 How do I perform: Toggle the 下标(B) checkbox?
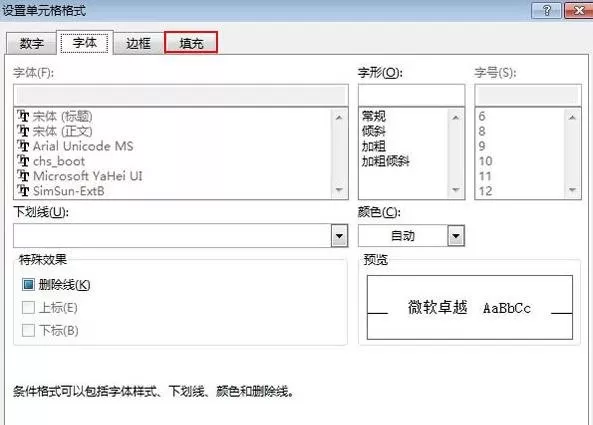pos(28,330)
